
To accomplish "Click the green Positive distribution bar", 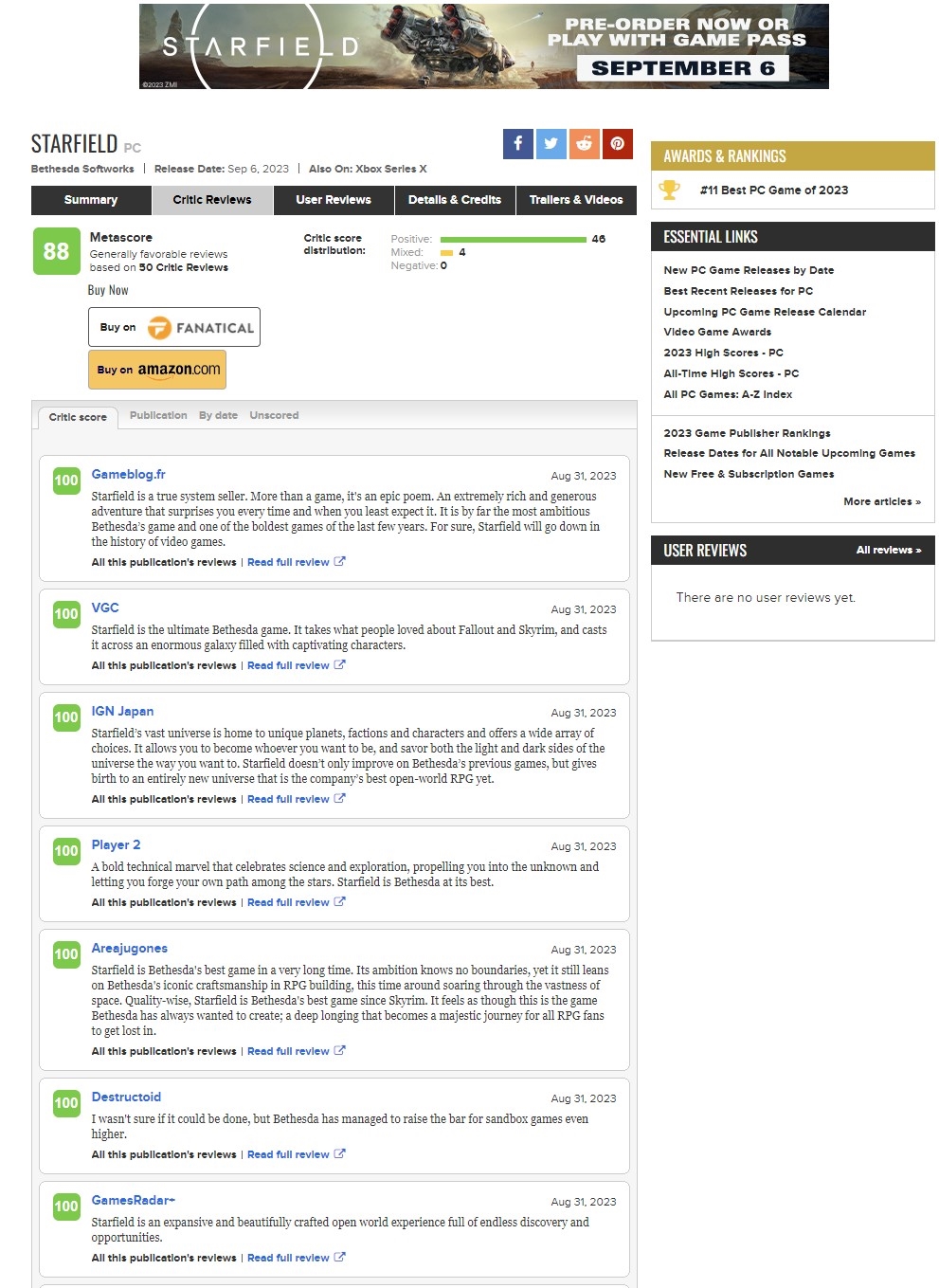I will coord(514,240).
